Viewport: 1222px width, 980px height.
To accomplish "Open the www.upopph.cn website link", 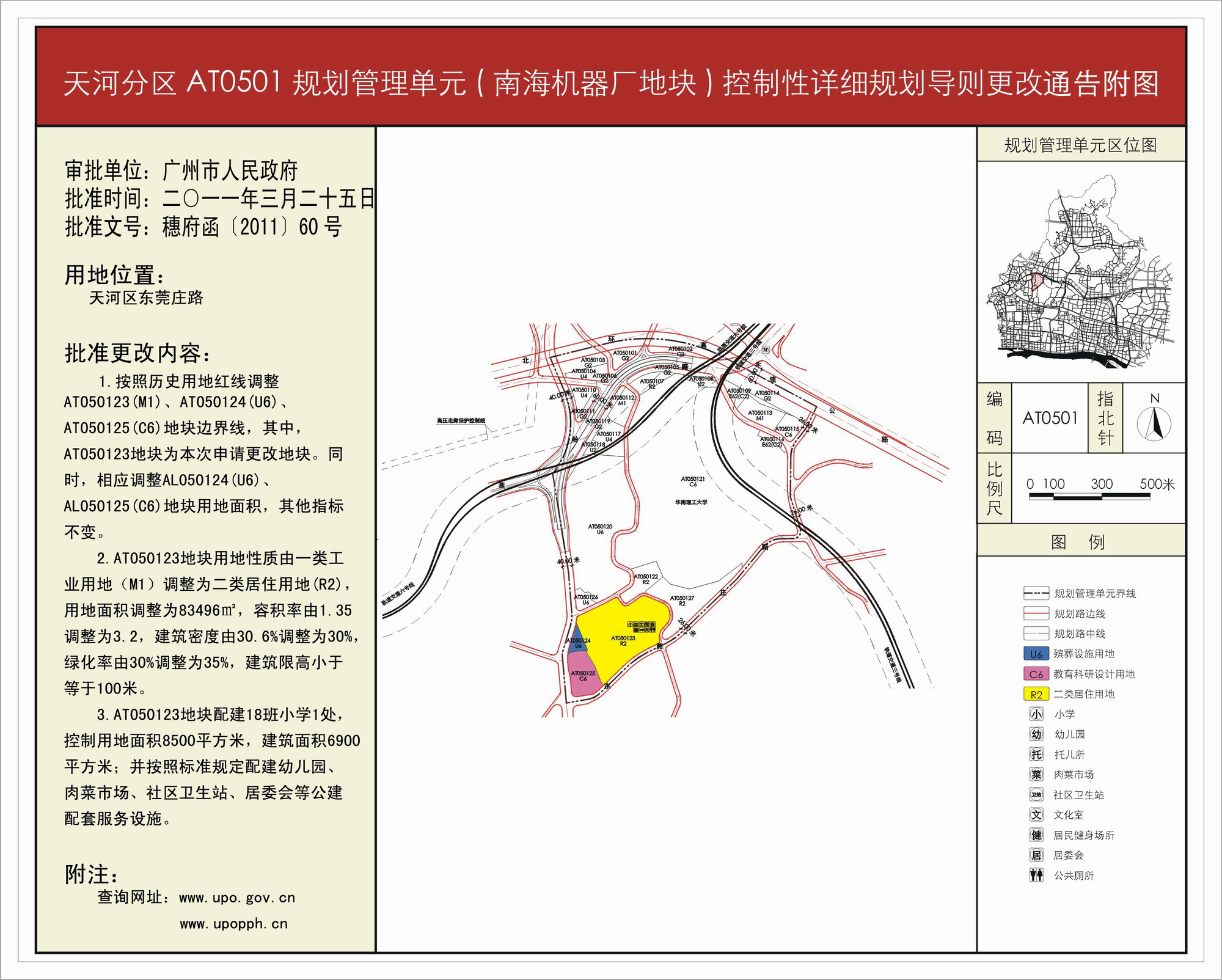I will 233,924.
